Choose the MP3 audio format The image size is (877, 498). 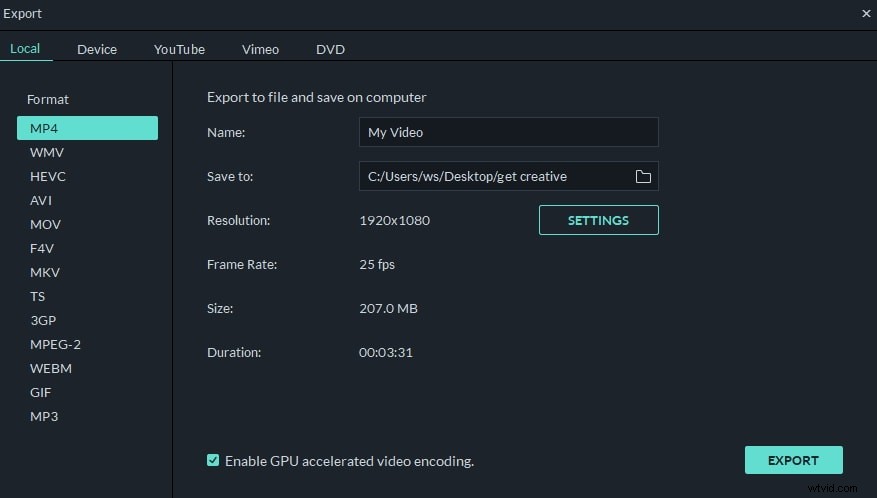tap(44, 416)
